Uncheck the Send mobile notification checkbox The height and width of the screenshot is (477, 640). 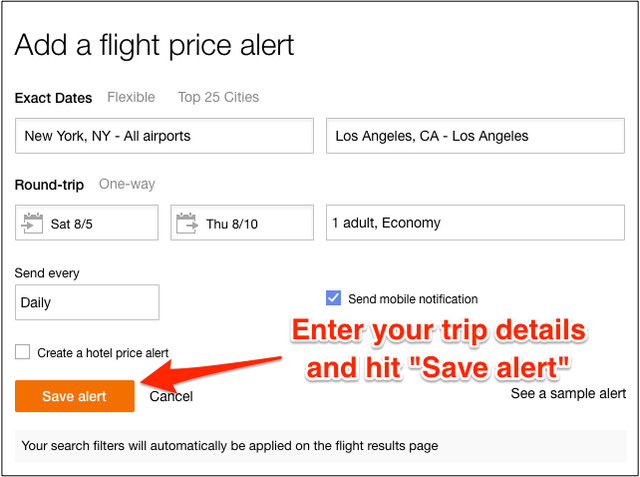pyautogui.click(x=334, y=298)
